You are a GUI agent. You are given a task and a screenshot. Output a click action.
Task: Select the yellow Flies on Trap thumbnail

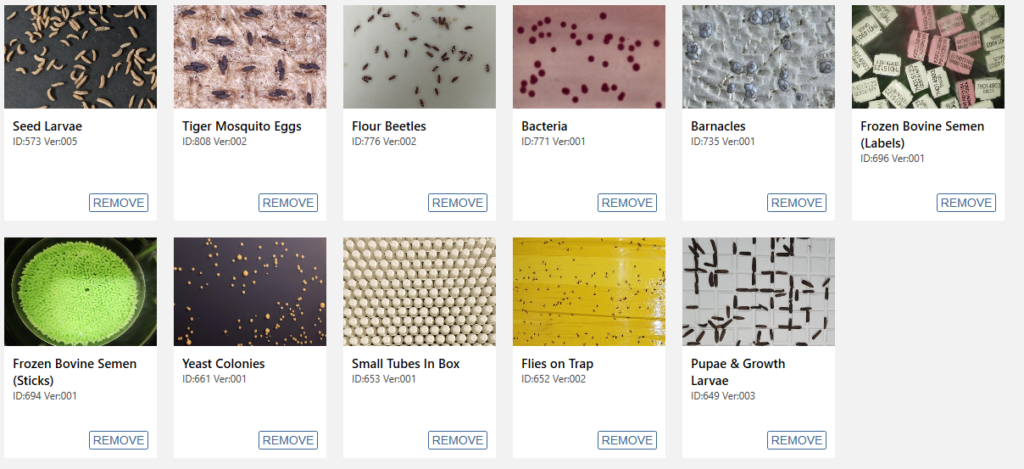coord(589,291)
